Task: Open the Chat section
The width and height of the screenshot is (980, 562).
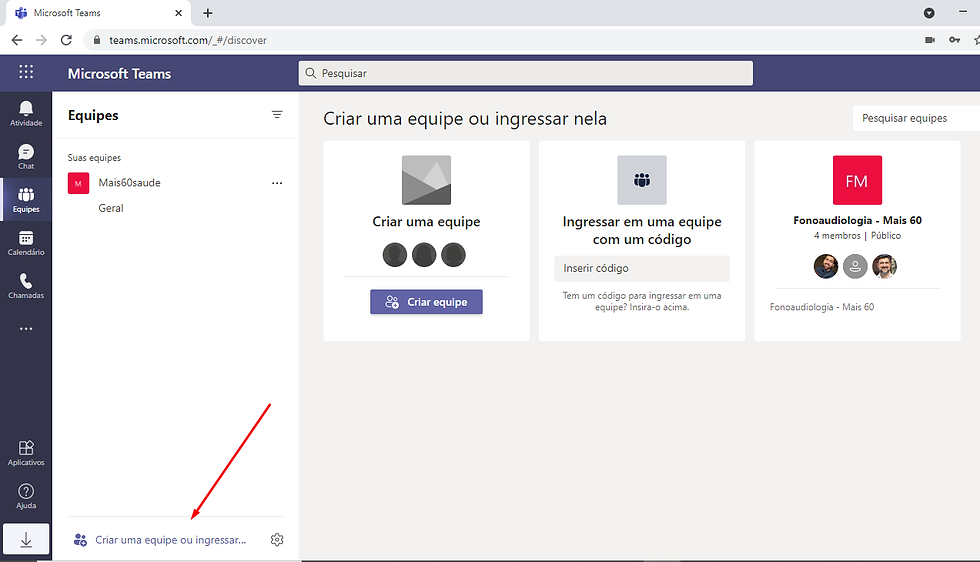Action: click(26, 156)
